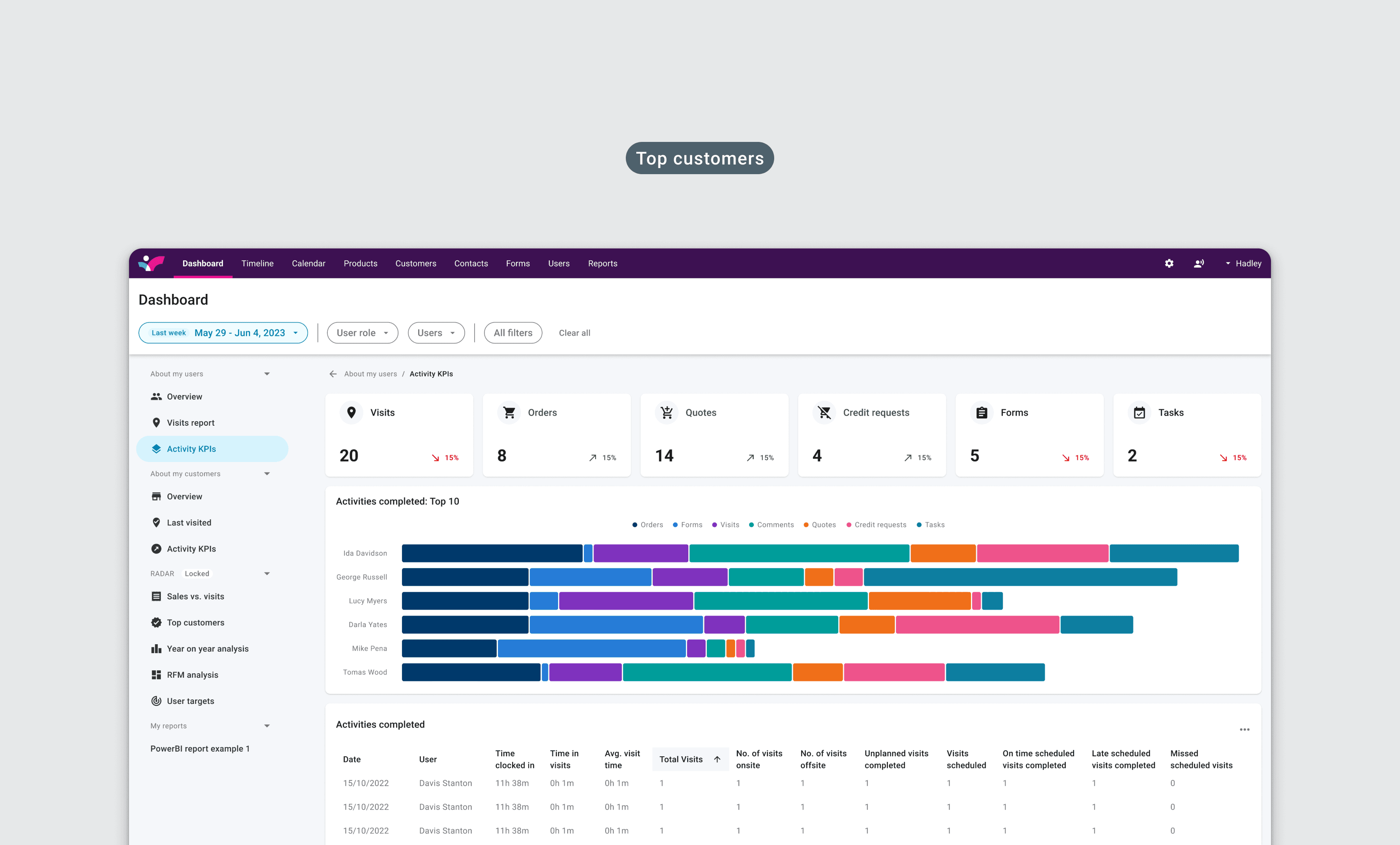Click the All filters button

click(513, 333)
